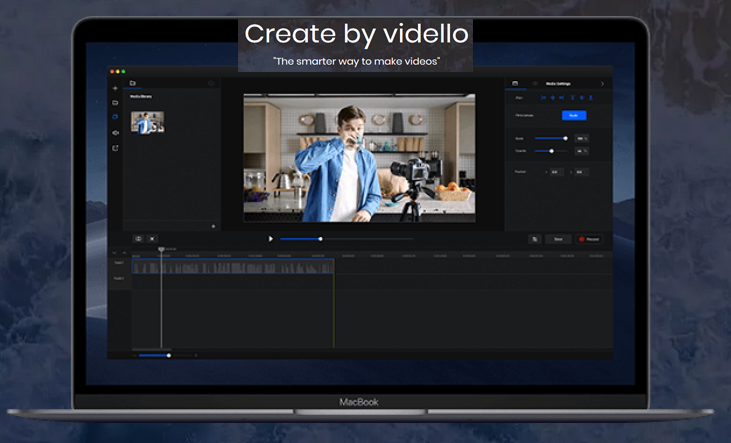
Task: Zoom in timeline with the plus icon
Action: coord(195,355)
